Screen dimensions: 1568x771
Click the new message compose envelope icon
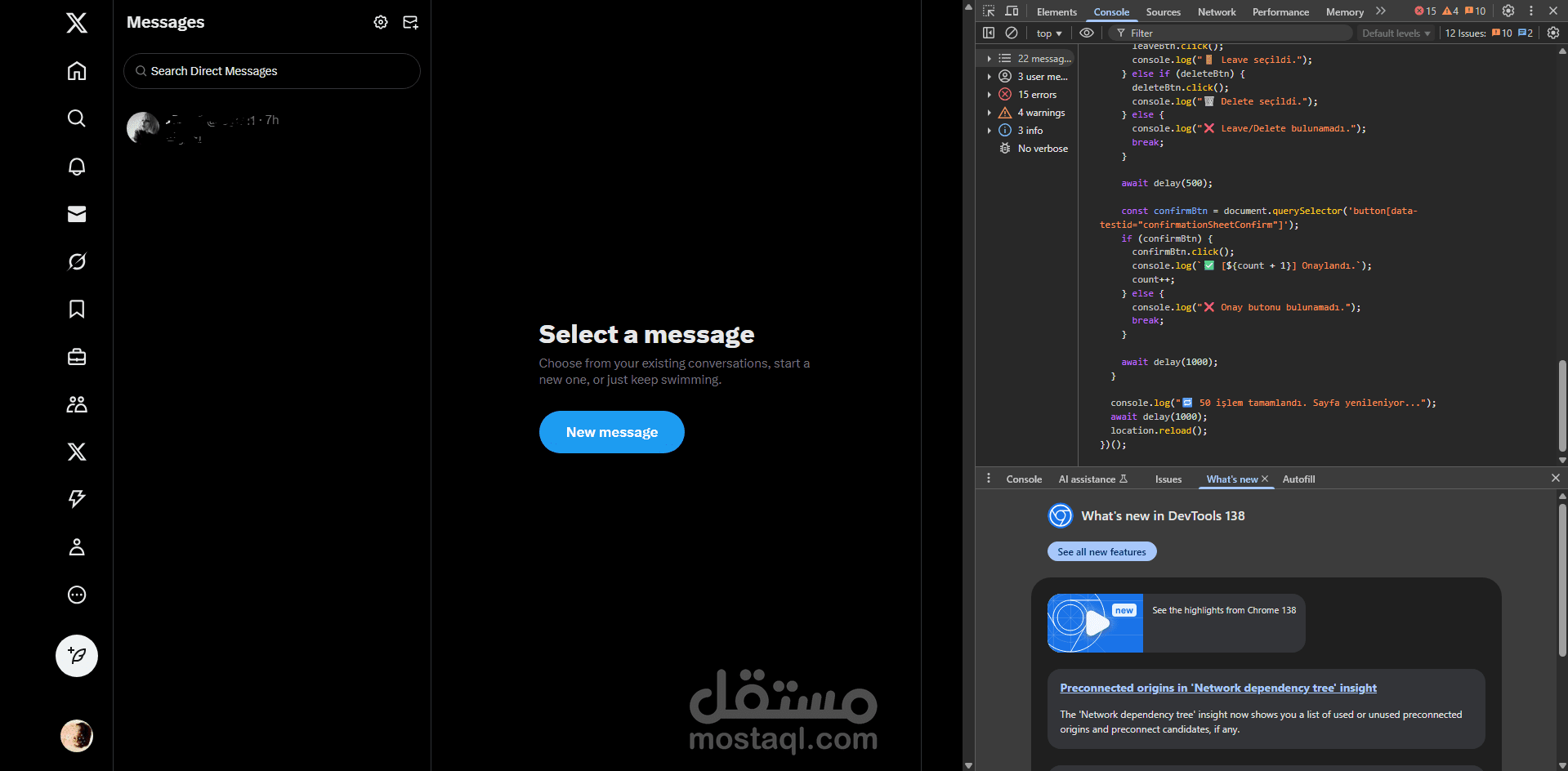click(411, 22)
